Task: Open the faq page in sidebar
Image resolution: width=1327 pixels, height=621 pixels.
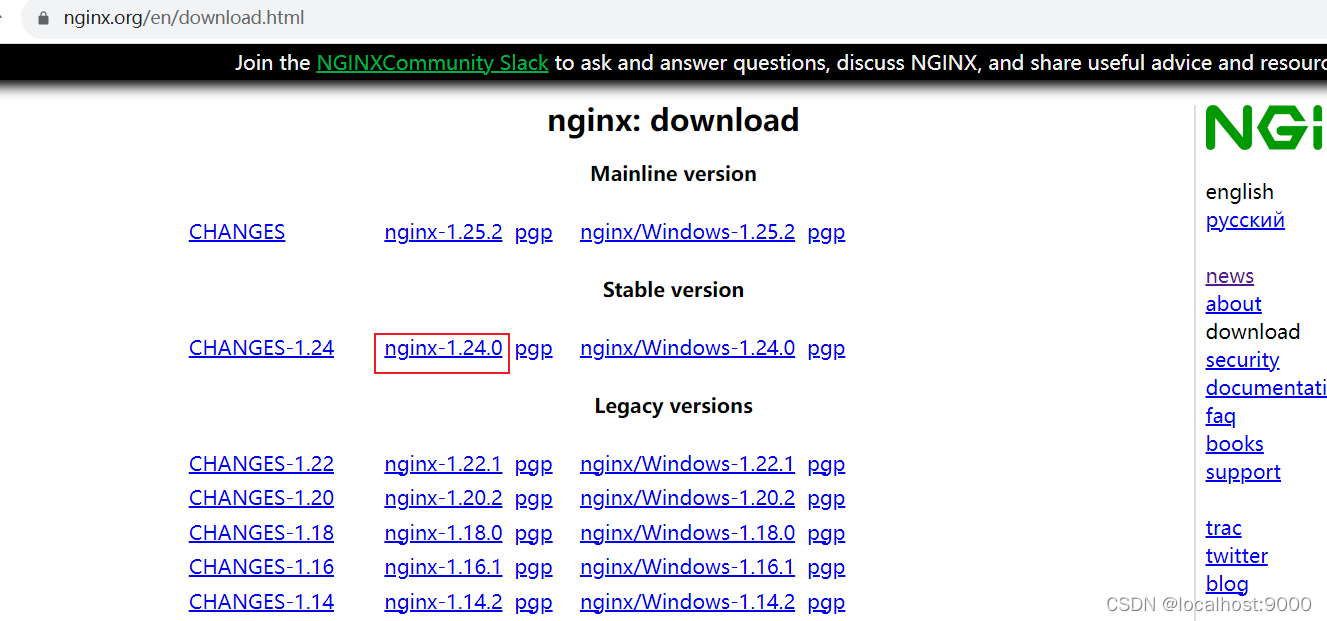Action: coord(1221,416)
